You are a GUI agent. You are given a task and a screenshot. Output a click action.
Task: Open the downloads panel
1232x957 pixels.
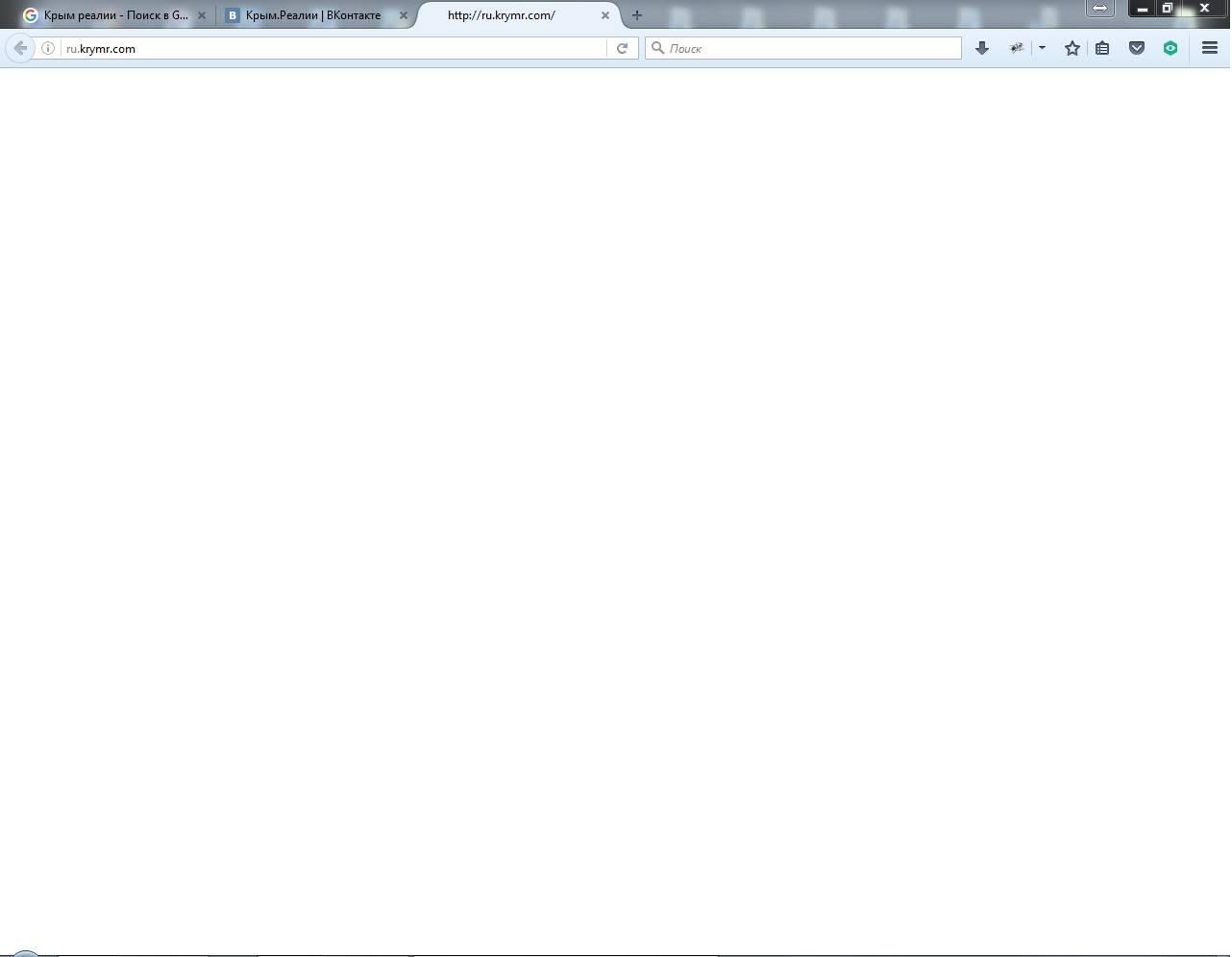[x=981, y=48]
